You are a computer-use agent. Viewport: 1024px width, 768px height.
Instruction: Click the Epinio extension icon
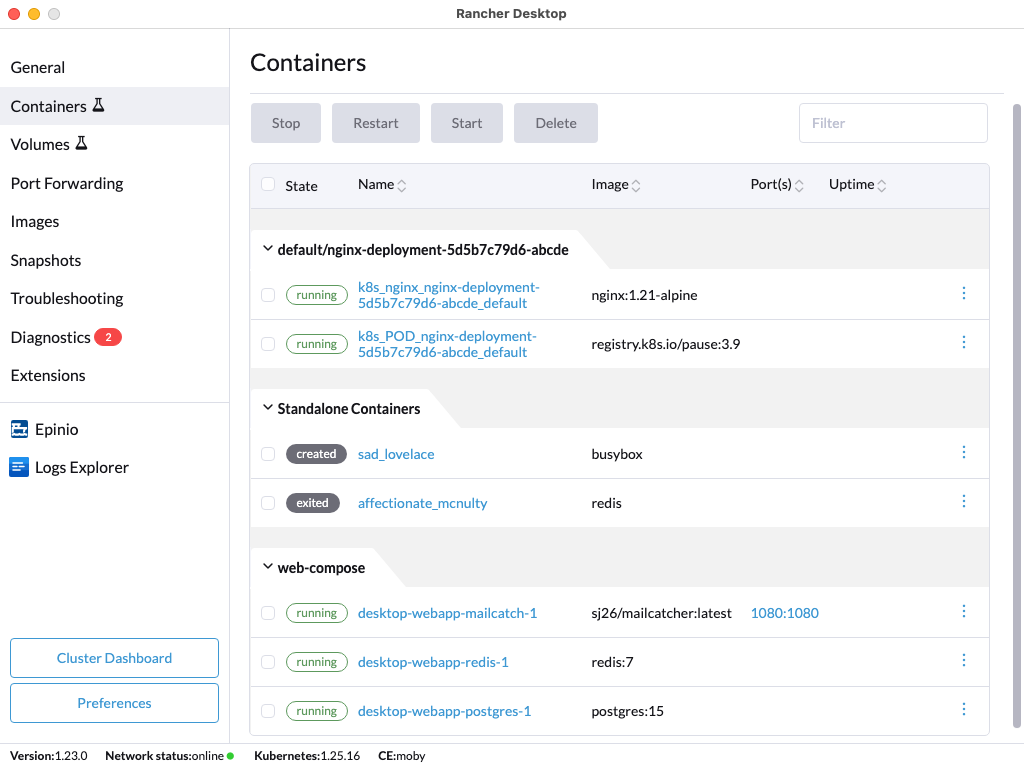(x=19, y=429)
